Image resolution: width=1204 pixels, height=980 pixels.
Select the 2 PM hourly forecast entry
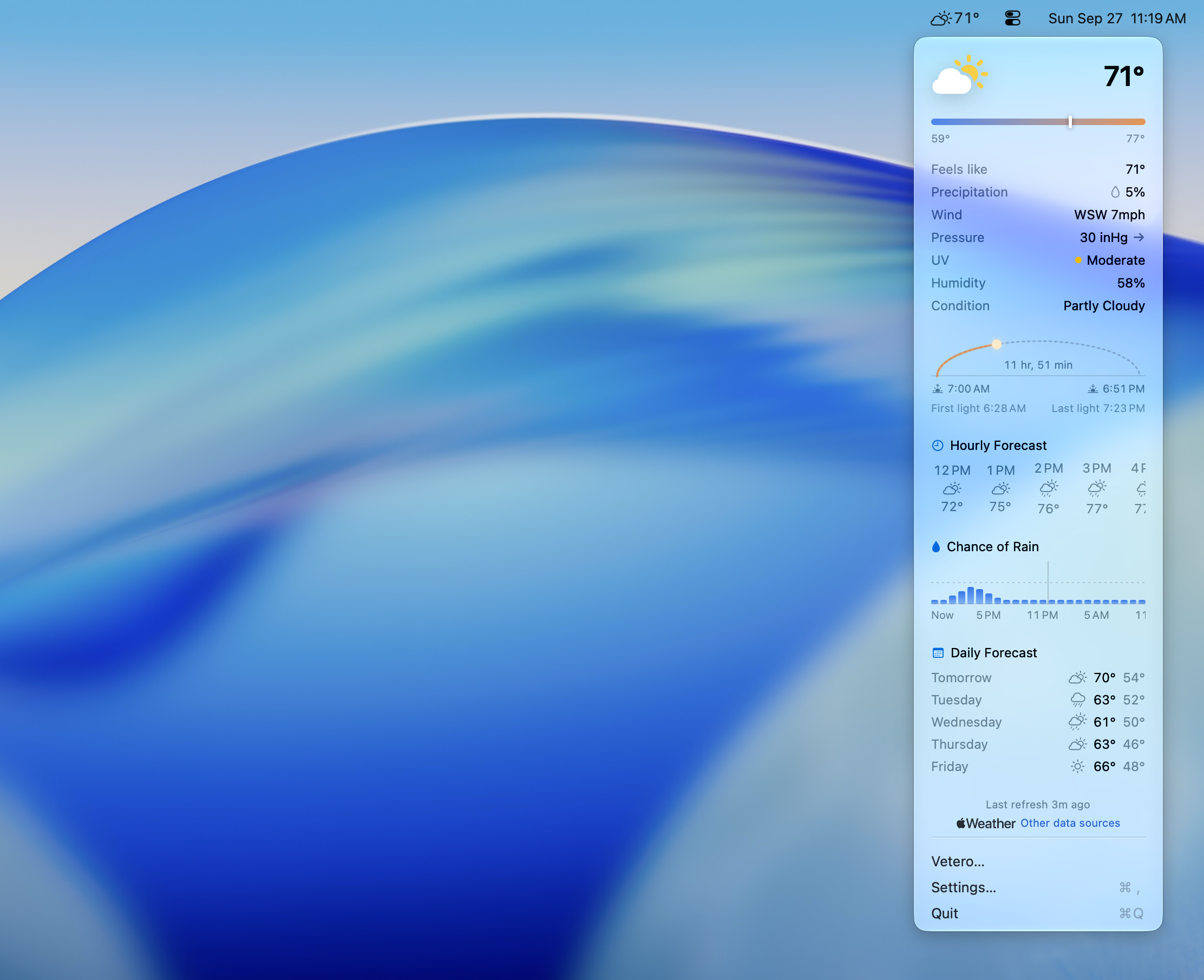click(1048, 488)
